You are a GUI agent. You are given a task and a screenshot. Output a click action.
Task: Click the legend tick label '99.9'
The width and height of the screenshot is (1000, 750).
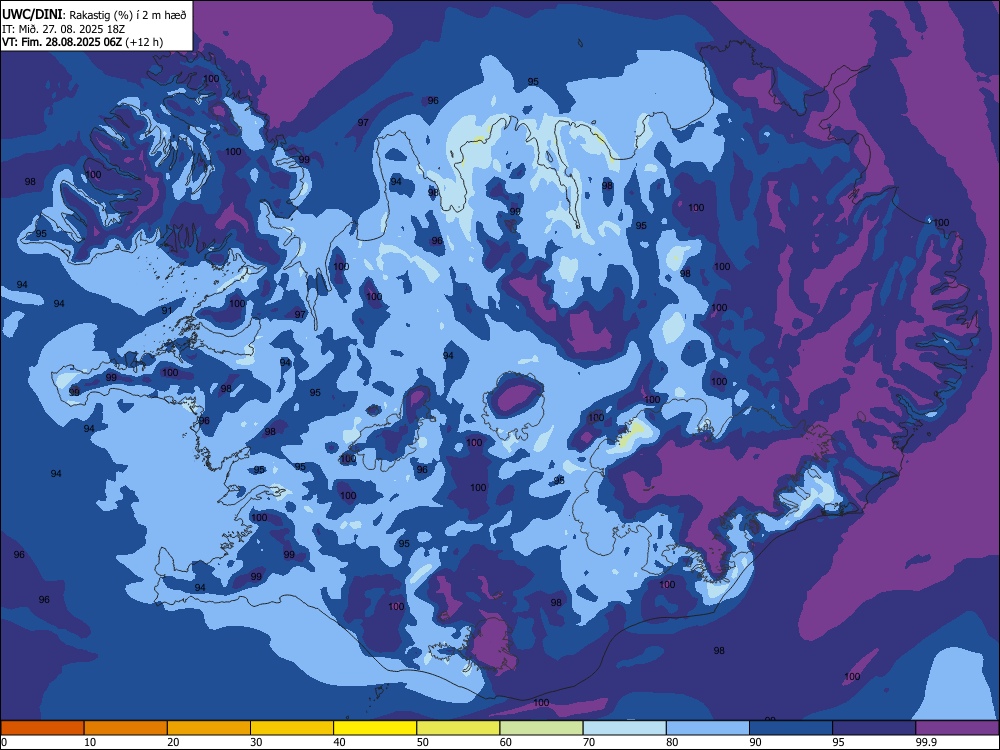click(925, 742)
